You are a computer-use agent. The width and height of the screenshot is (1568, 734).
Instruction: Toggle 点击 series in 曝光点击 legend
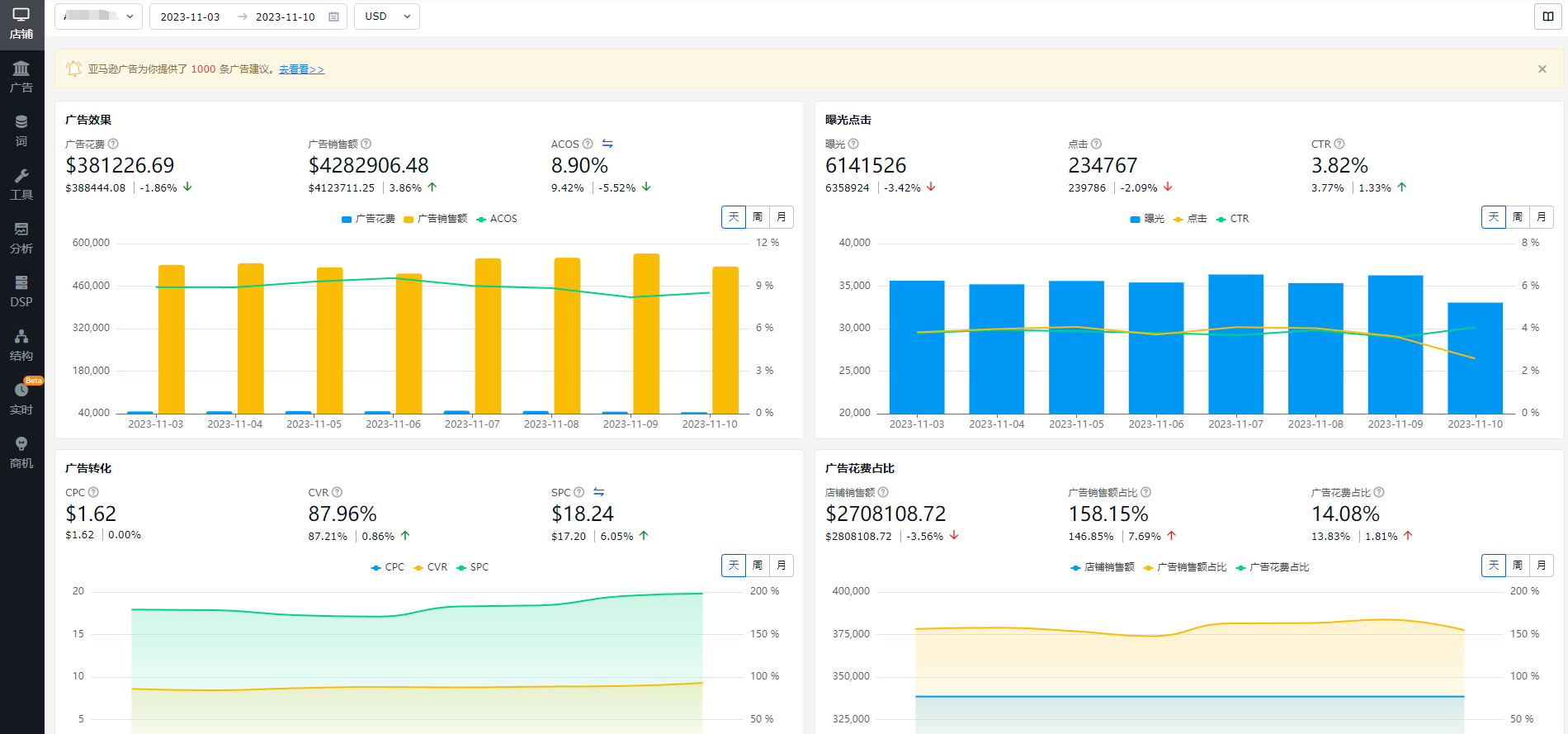1190,219
